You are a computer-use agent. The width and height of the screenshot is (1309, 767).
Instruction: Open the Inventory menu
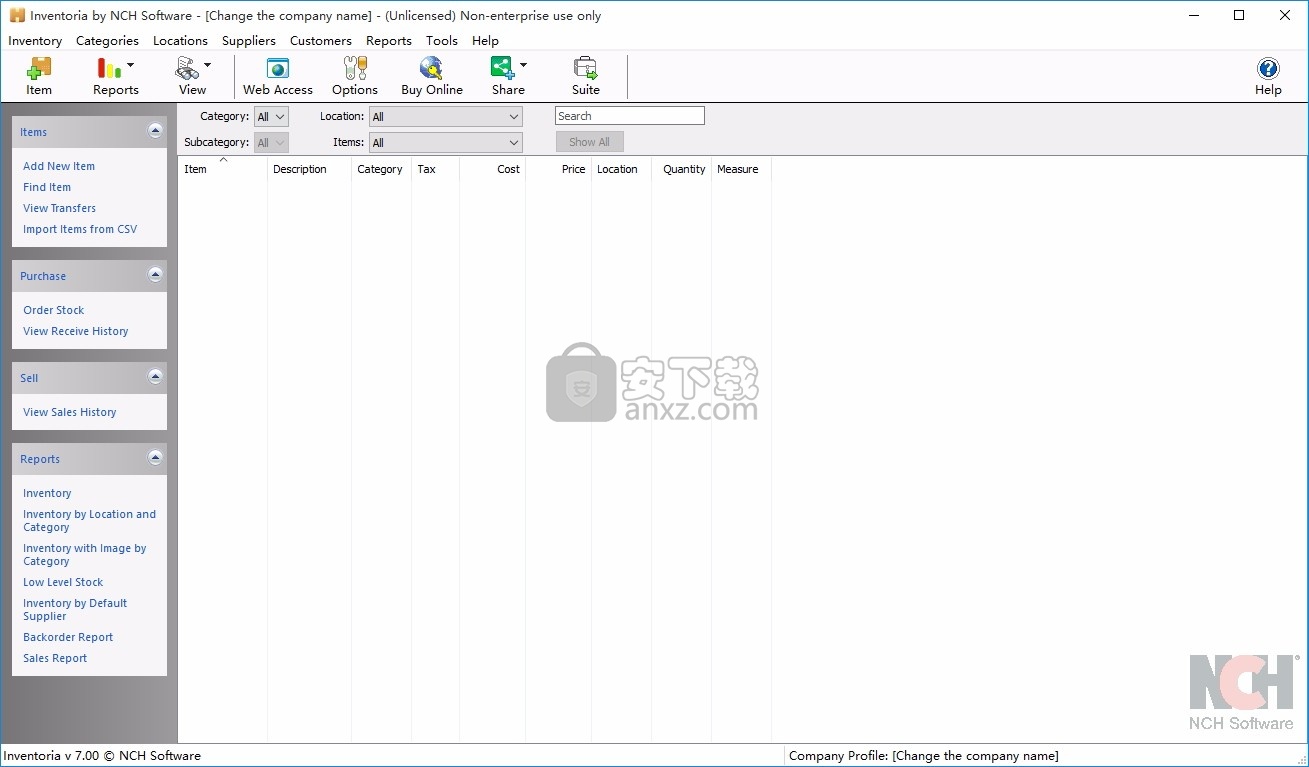tap(35, 41)
